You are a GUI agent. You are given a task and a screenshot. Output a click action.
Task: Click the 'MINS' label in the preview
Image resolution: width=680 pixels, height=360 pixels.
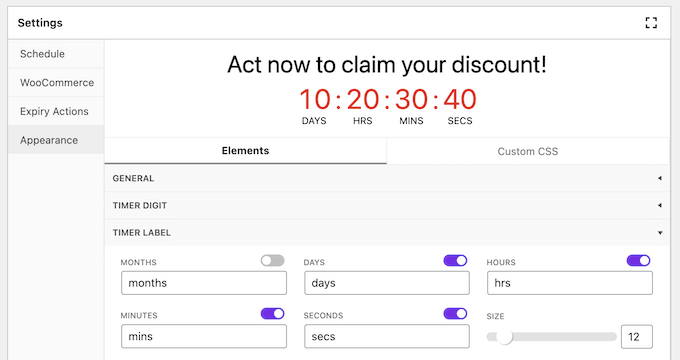pyautogui.click(x=411, y=121)
